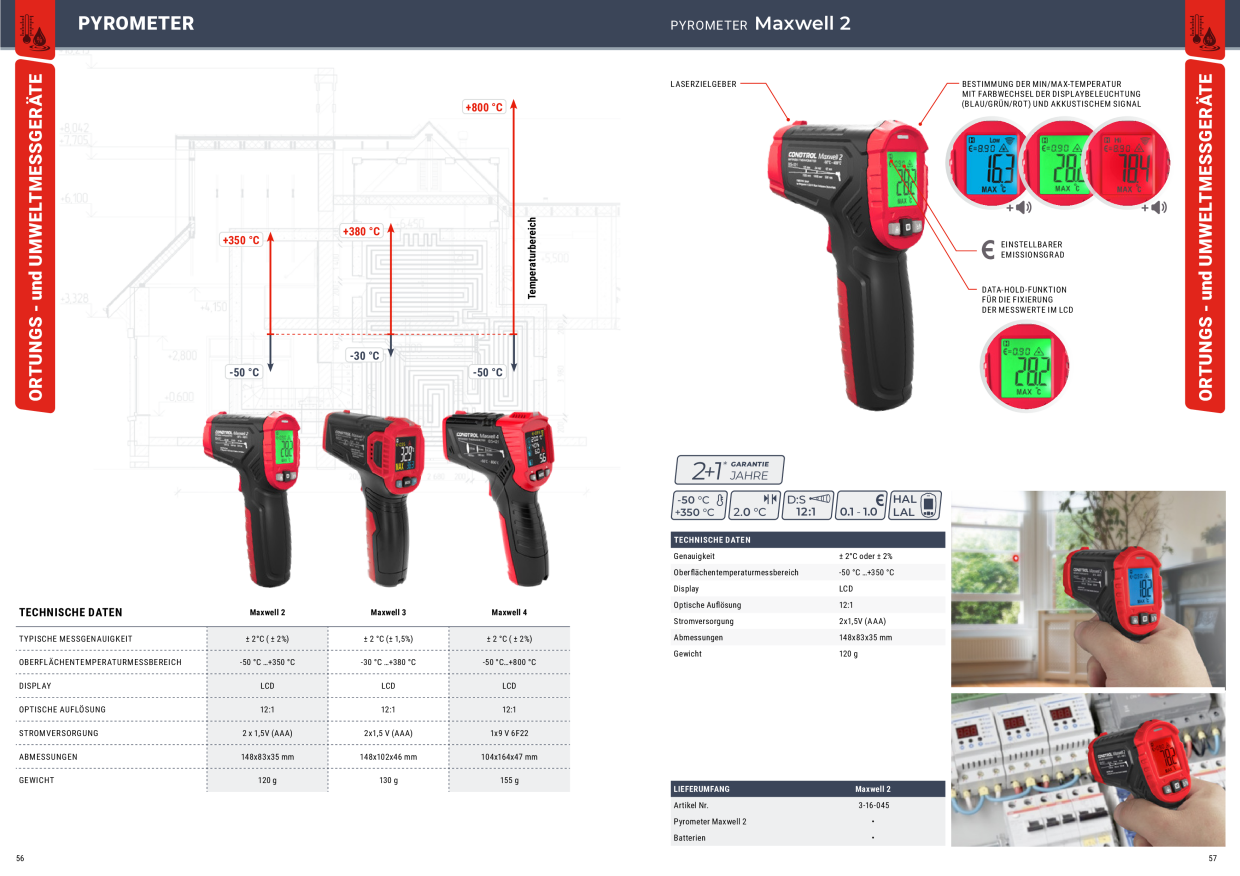Click the page number 56

[x=20, y=859]
